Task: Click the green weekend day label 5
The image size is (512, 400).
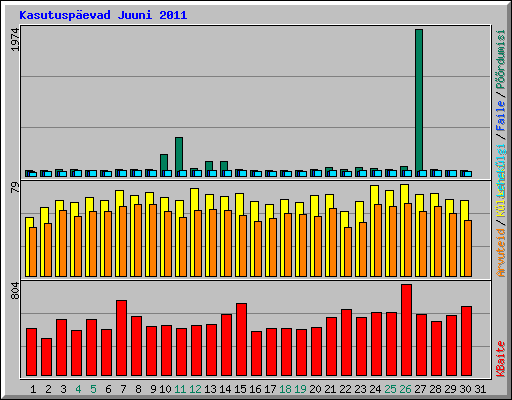Action: [93, 389]
